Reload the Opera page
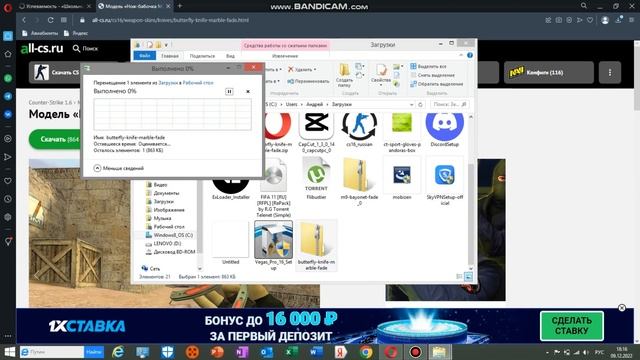Image resolution: width=640 pixels, height=360 pixels. tap(51, 20)
